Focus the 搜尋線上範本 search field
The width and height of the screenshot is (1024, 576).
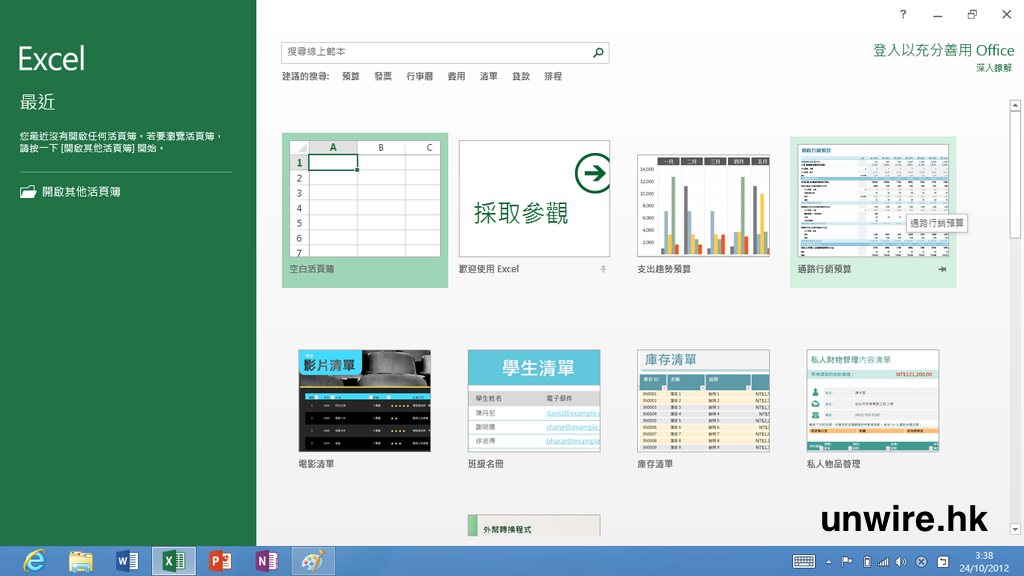(435, 52)
